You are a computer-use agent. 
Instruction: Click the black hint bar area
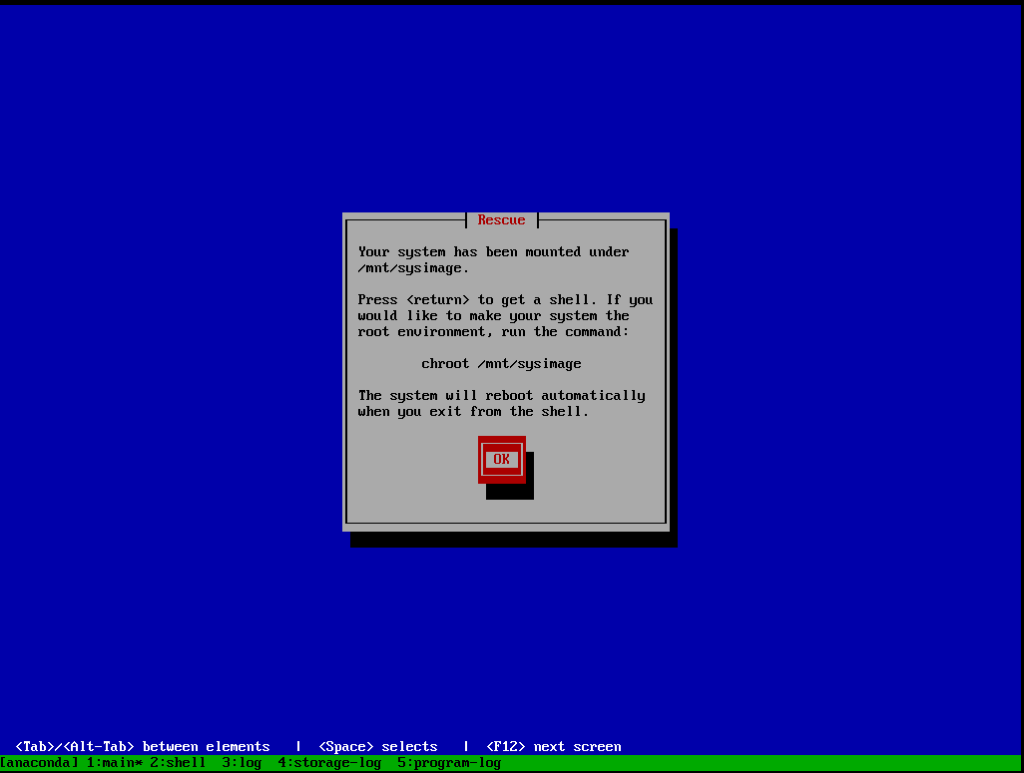coord(800,745)
